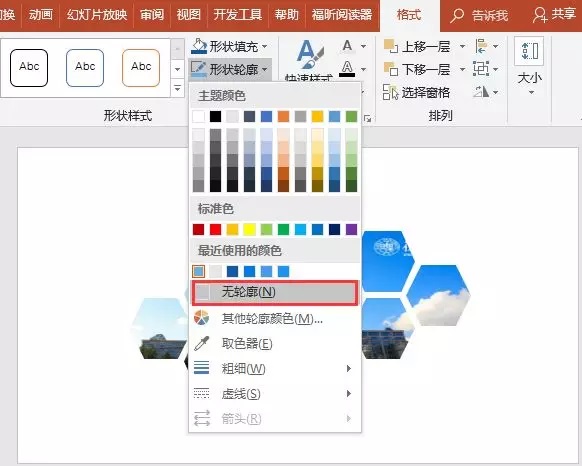582x466 pixels.
Task: Switch to the Developer (开发工具) tab
Action: pyautogui.click(x=238, y=15)
